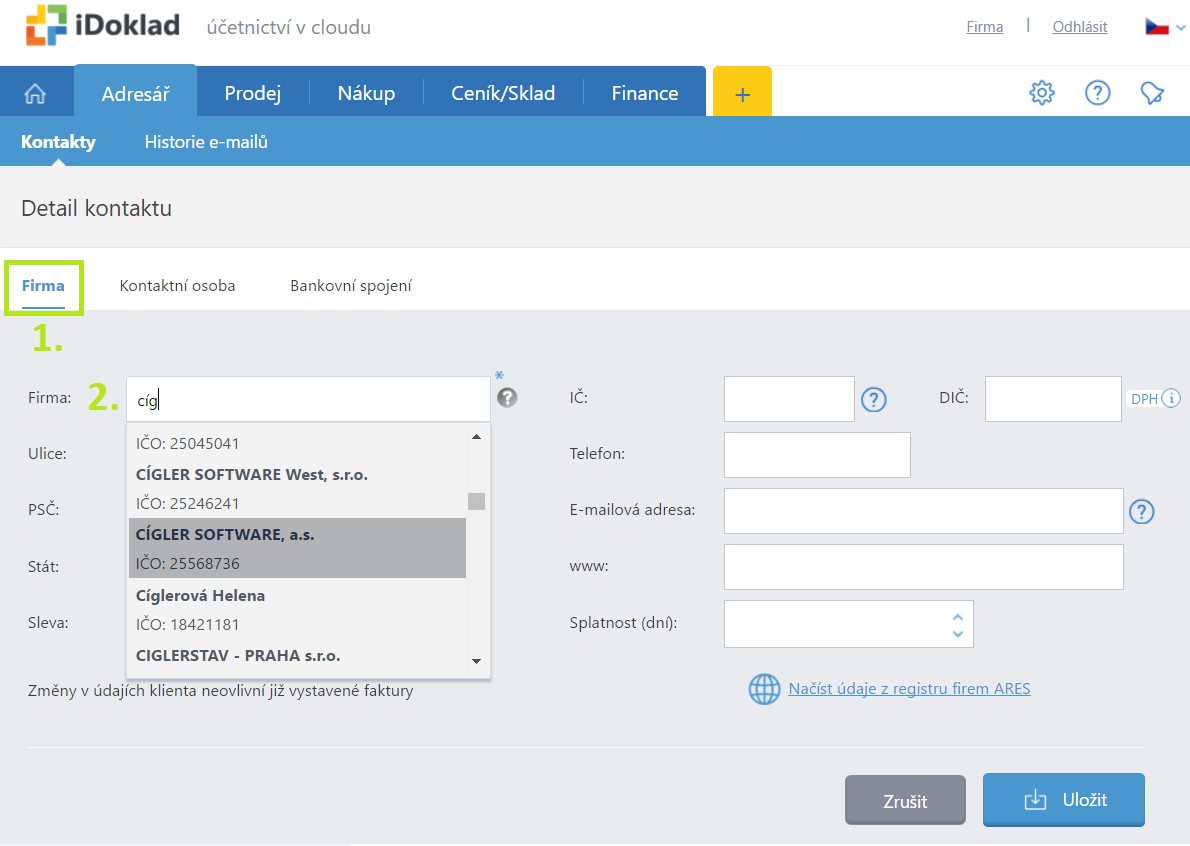Open the help question mark in top bar
The image size is (1190, 846).
click(1097, 93)
